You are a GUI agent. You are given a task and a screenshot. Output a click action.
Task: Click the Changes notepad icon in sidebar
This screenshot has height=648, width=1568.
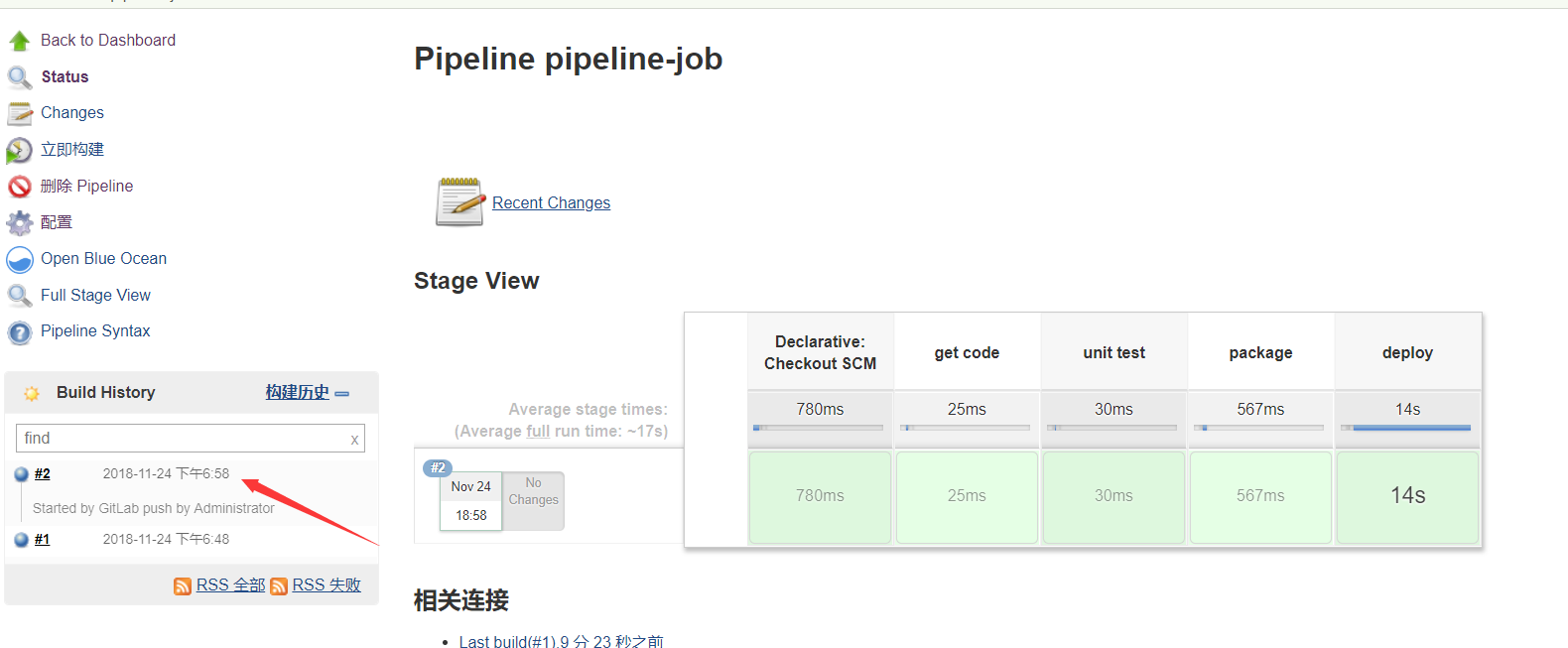click(x=20, y=113)
